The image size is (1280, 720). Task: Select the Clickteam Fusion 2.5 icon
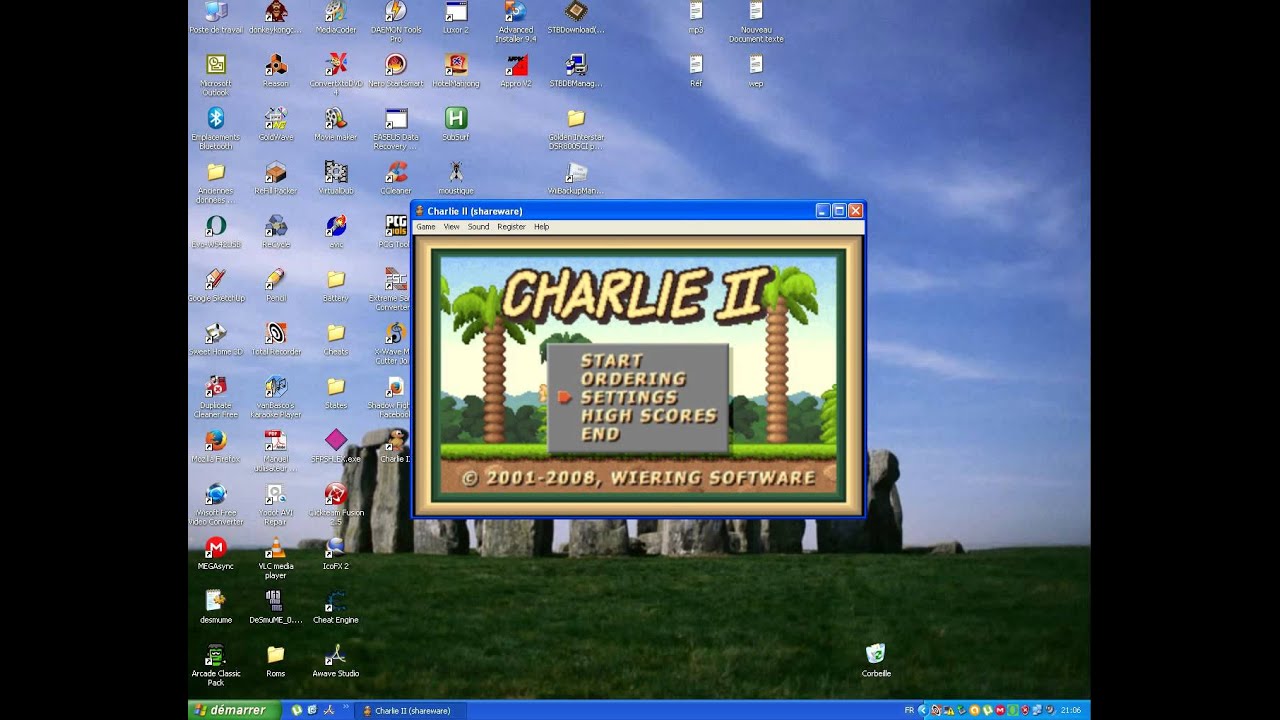pyautogui.click(x=336, y=504)
